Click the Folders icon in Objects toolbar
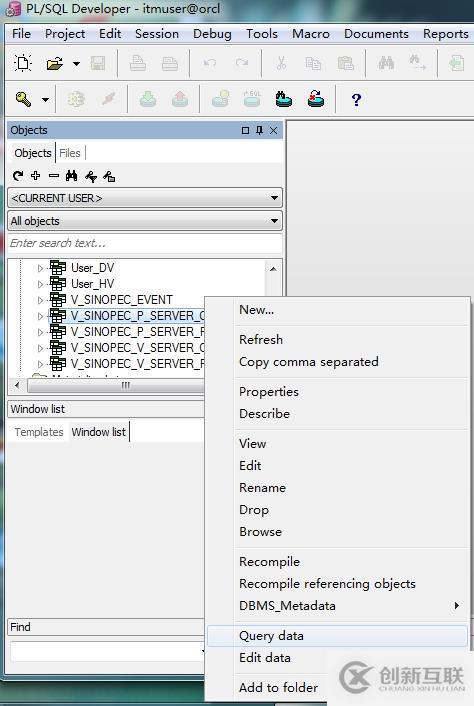 pos(109,176)
